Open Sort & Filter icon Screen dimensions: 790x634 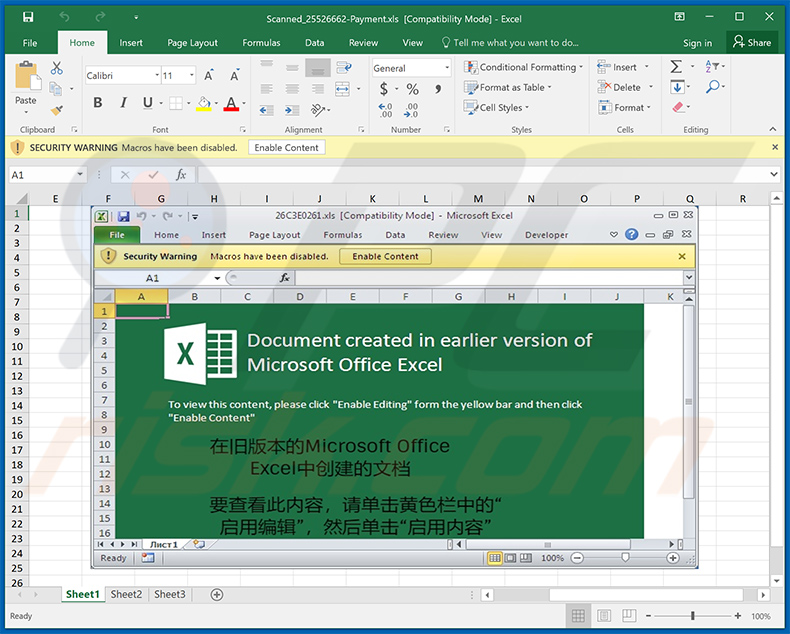711,66
